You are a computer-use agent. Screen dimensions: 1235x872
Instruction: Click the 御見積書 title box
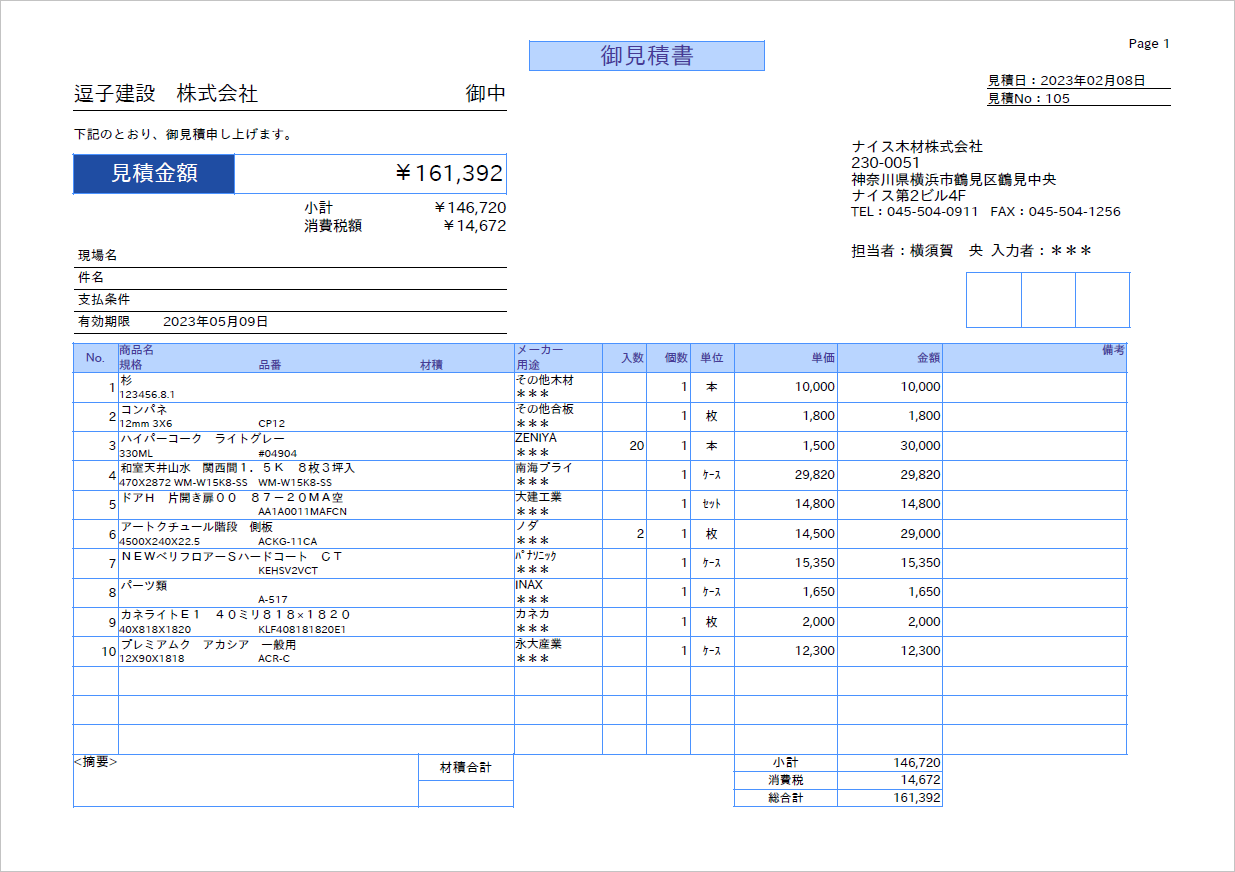(x=646, y=56)
